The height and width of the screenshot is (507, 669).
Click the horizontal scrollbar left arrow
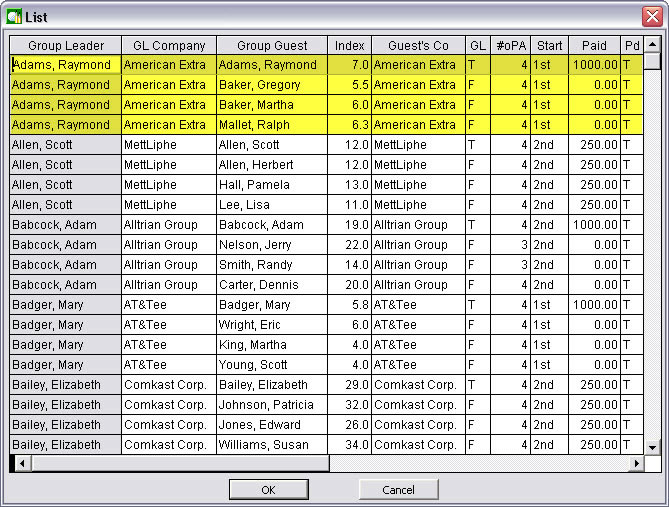(22, 463)
